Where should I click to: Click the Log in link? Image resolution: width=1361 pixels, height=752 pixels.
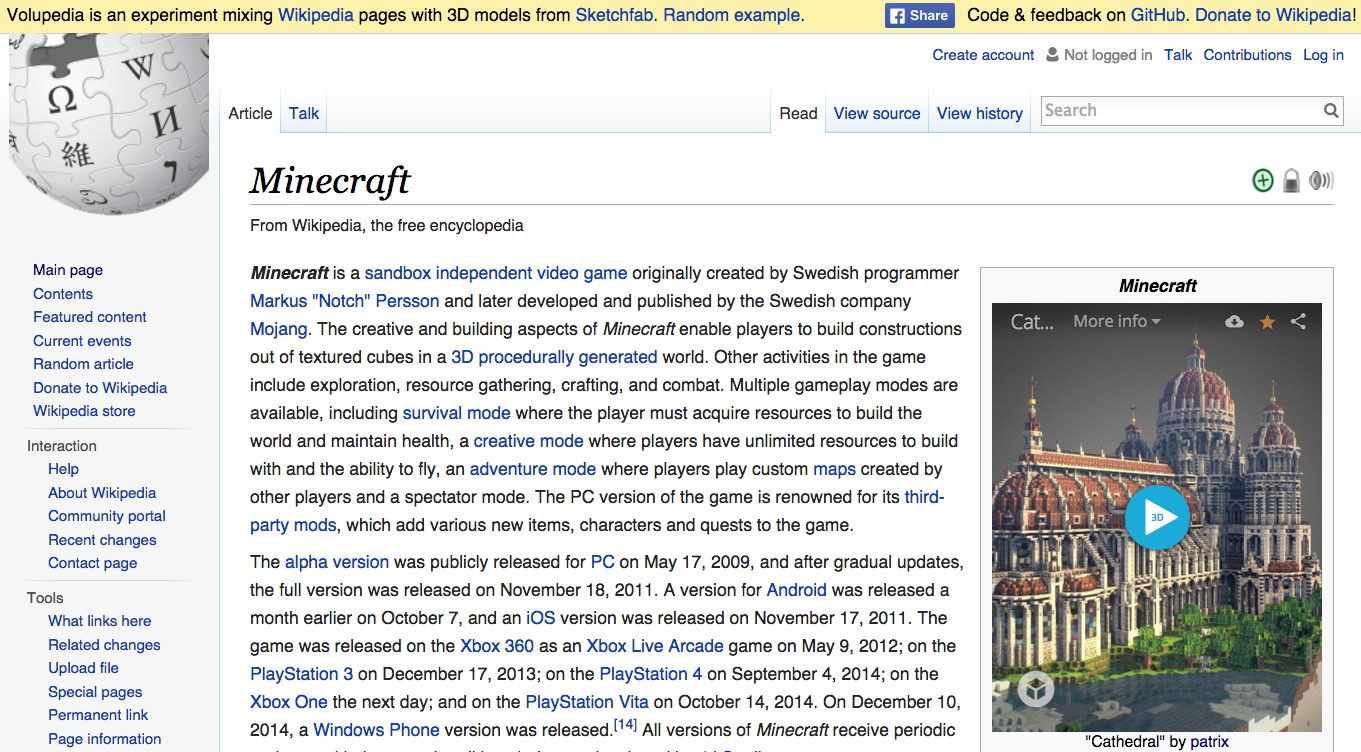pyautogui.click(x=1323, y=55)
